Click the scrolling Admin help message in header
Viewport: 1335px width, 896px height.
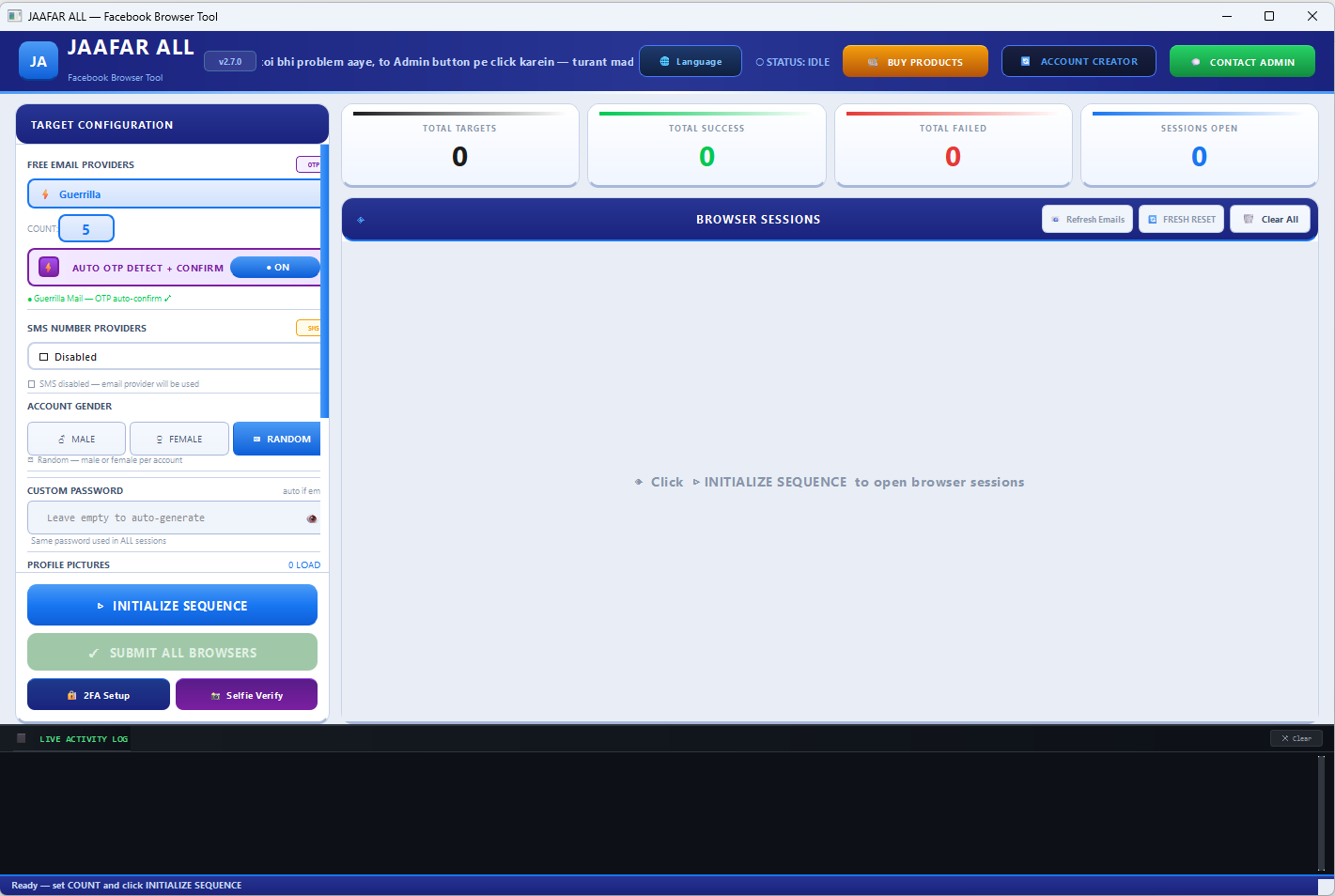448,62
